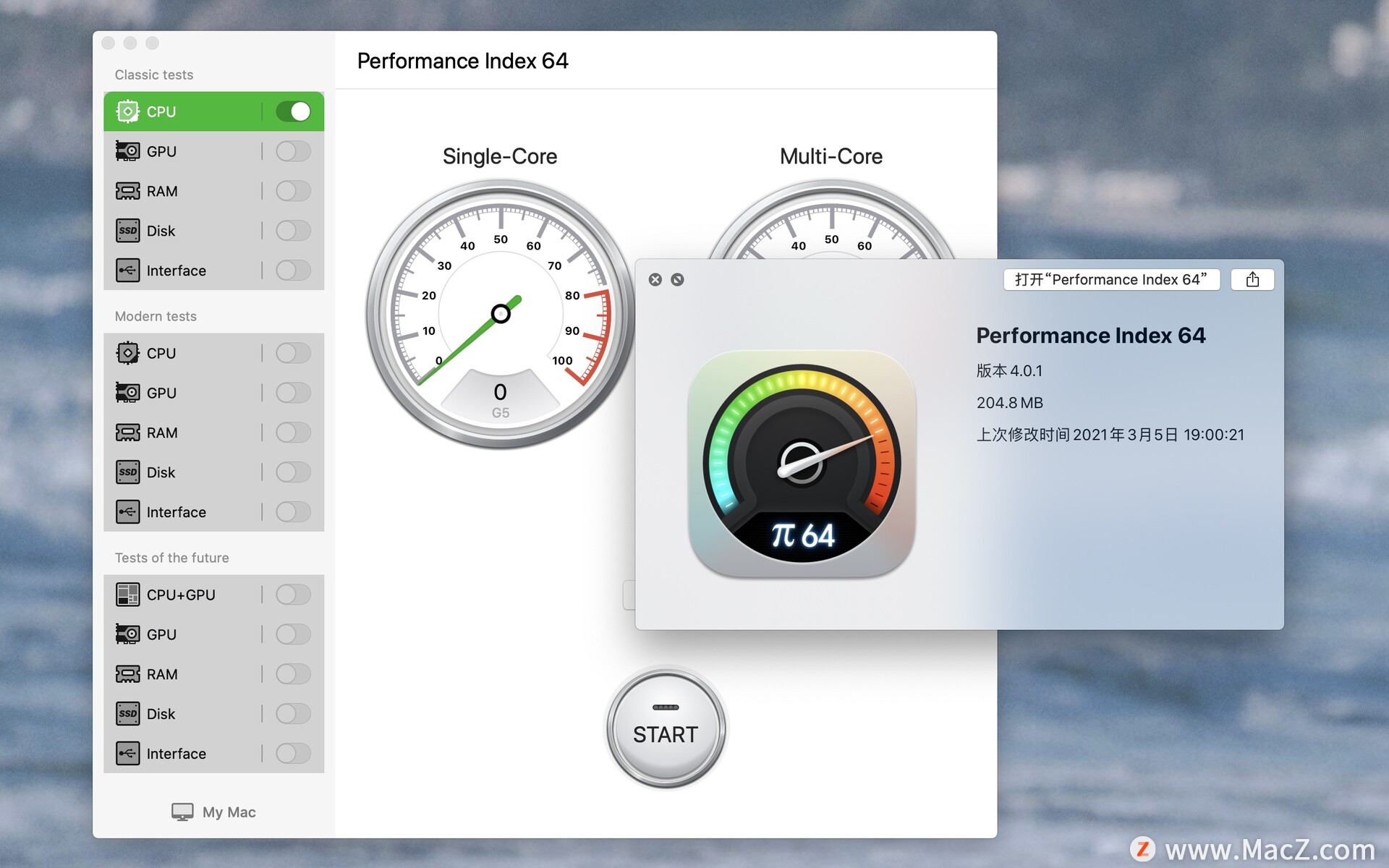Click the CPU+GPU icon in Tests of the future
1389x868 pixels.
click(x=126, y=593)
